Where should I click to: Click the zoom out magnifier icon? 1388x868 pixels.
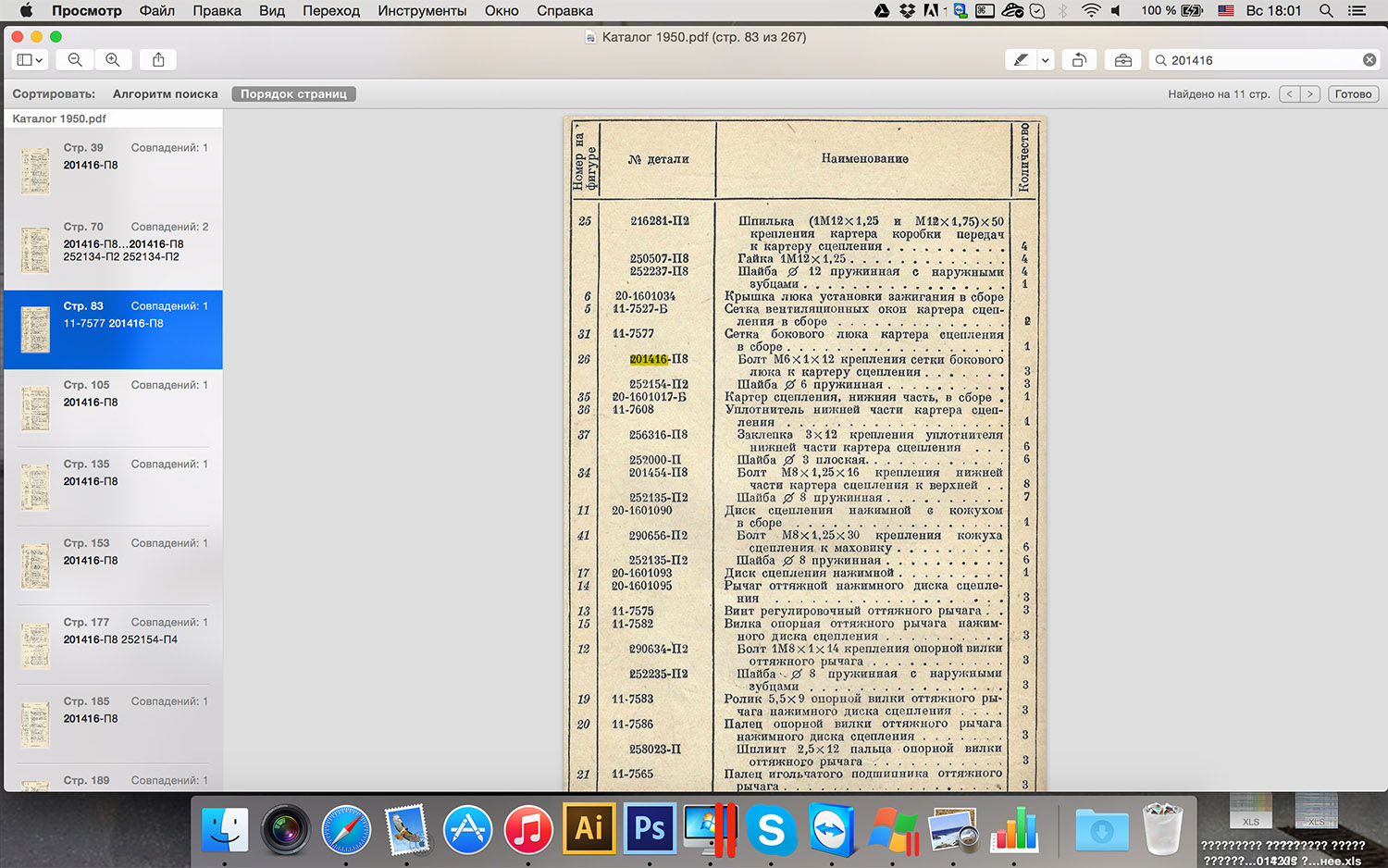[x=75, y=60]
